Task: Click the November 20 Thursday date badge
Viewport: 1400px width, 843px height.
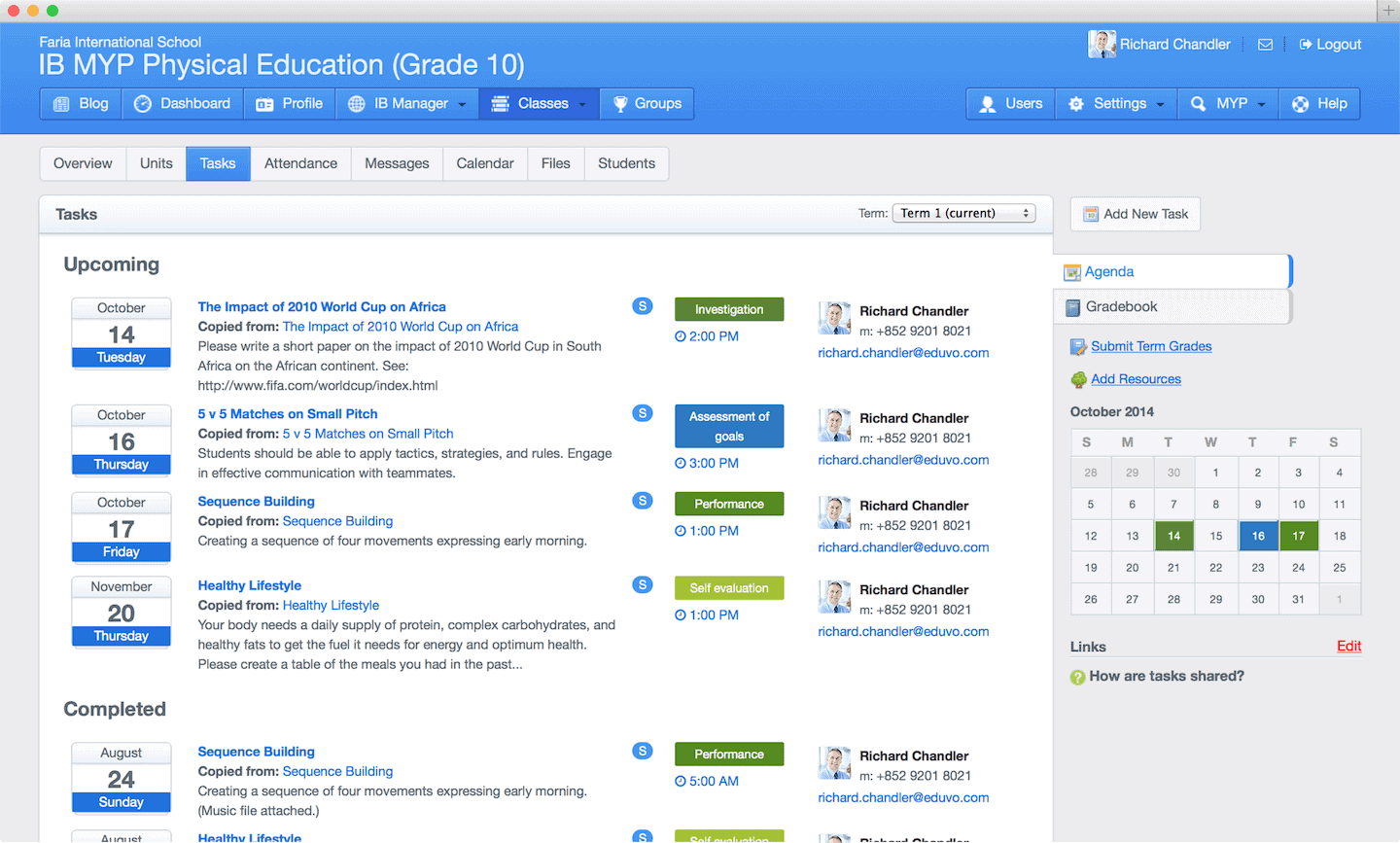Action: click(x=122, y=612)
